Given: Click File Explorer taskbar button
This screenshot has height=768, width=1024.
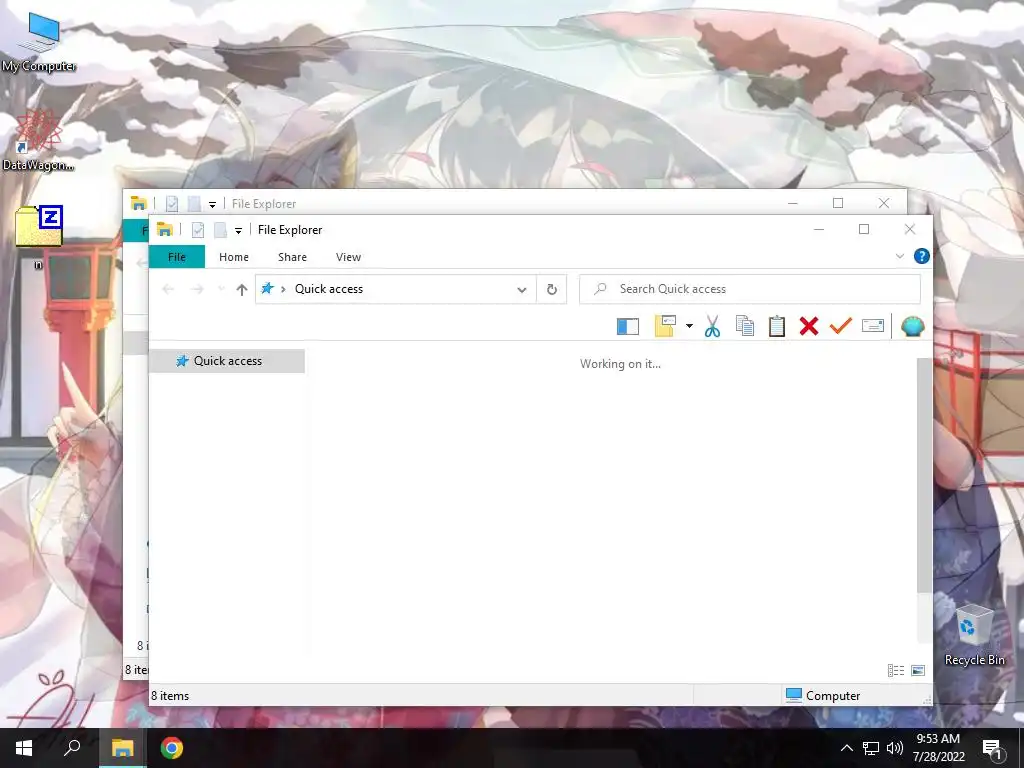Looking at the screenshot, I should pyautogui.click(x=122, y=748).
